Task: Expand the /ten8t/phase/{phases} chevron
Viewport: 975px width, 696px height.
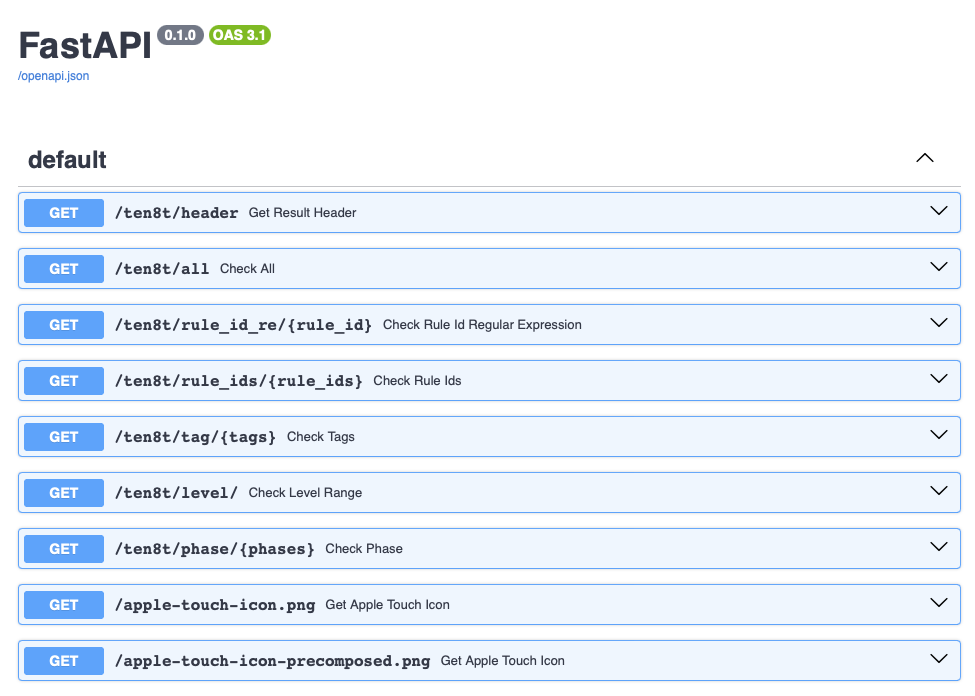Action: pos(938,547)
